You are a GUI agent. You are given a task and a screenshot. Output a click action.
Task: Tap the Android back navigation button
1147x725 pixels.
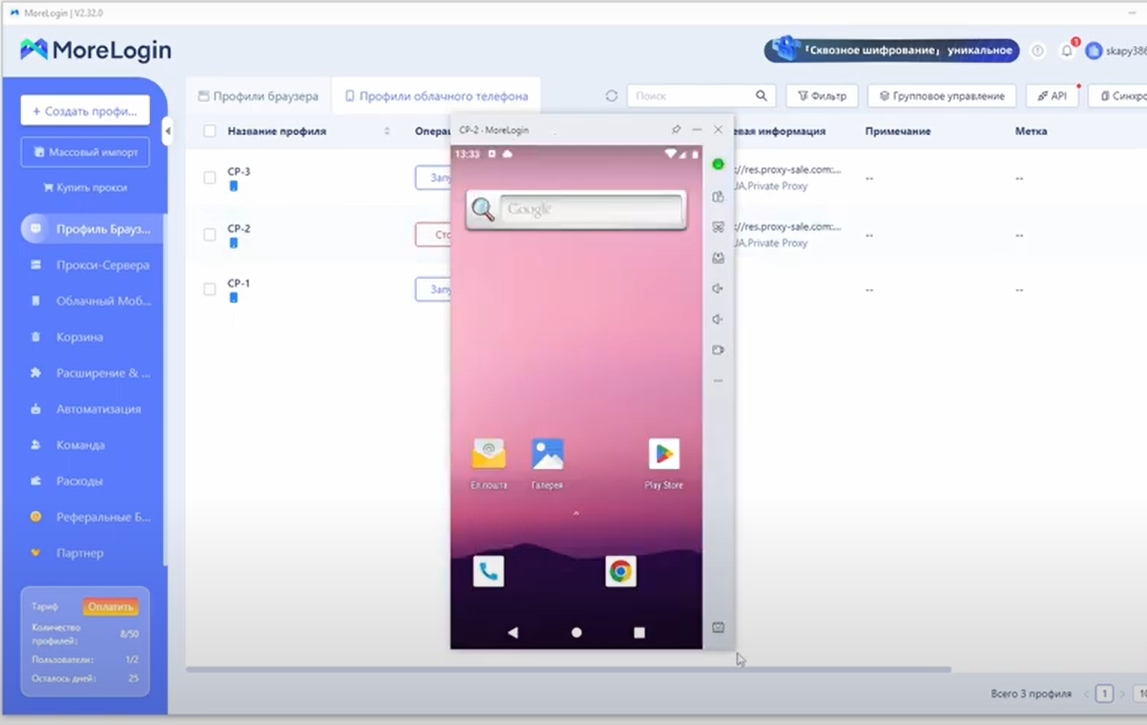coord(513,632)
